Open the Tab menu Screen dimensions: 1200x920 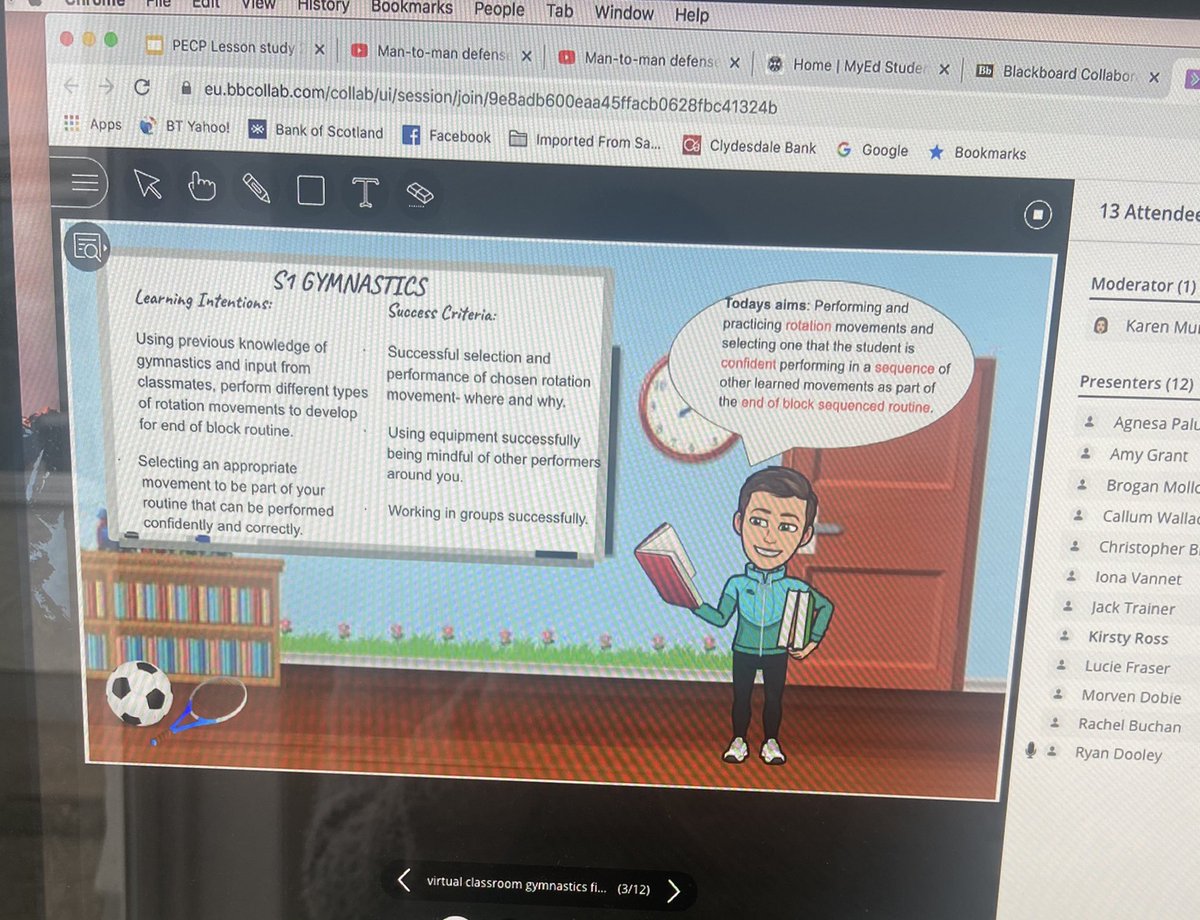click(x=560, y=11)
